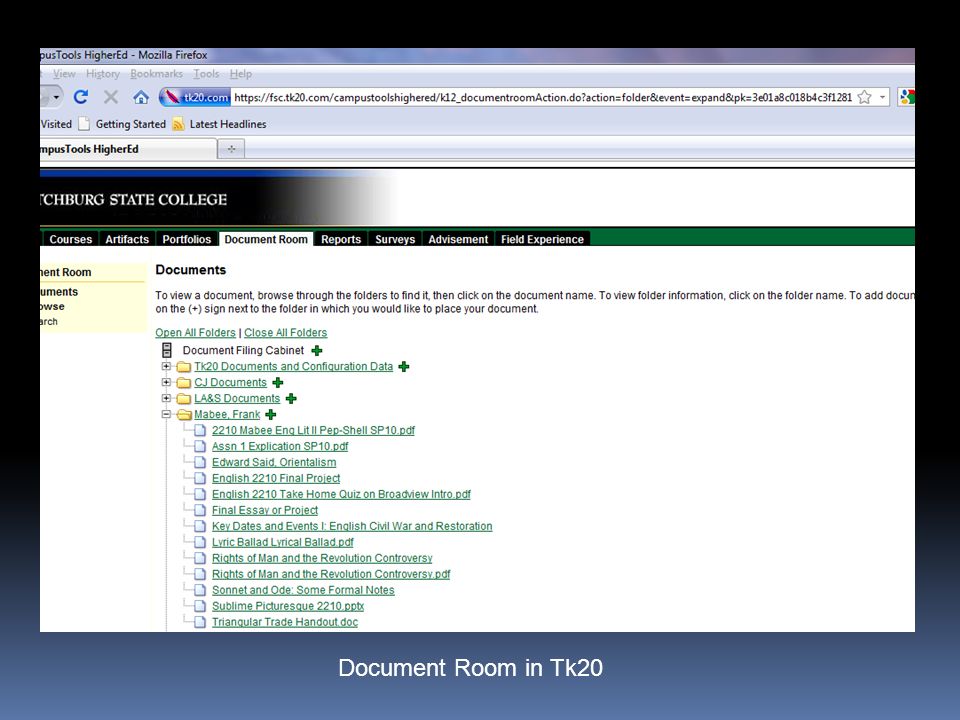Click file icon beside Sublime Picturesque 2210

[x=200, y=606]
